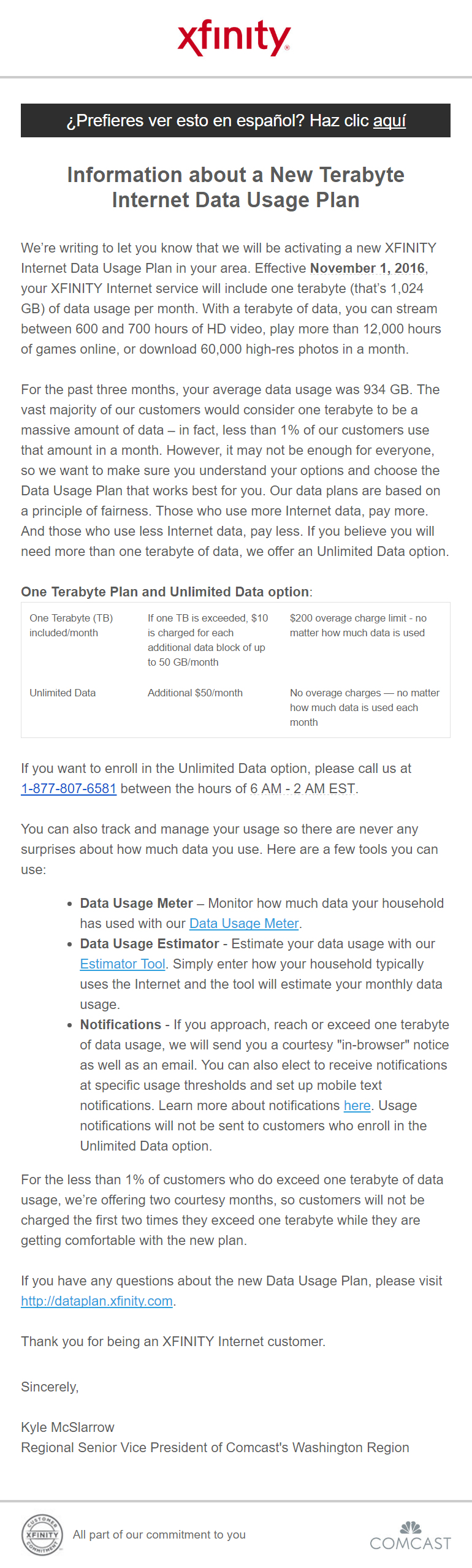Click the bold "November 1, 2016" date
472x1568 pixels.
[x=367, y=268]
